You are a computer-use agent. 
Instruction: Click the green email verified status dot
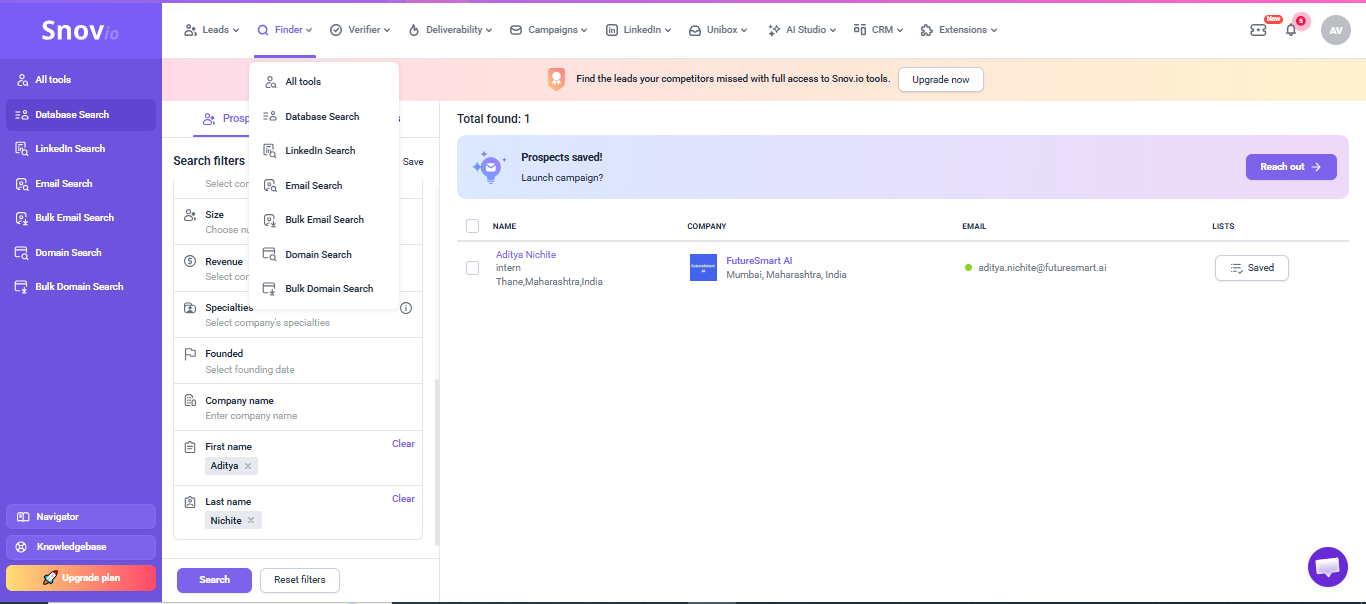(x=969, y=267)
